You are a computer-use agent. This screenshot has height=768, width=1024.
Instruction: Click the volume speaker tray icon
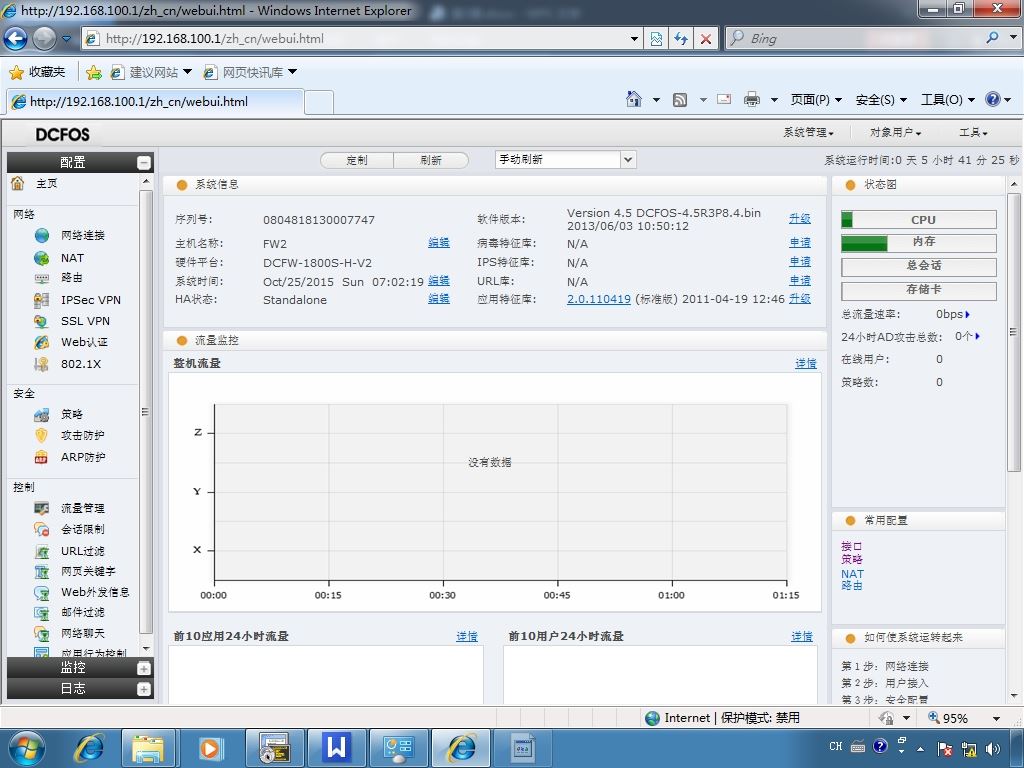point(993,748)
